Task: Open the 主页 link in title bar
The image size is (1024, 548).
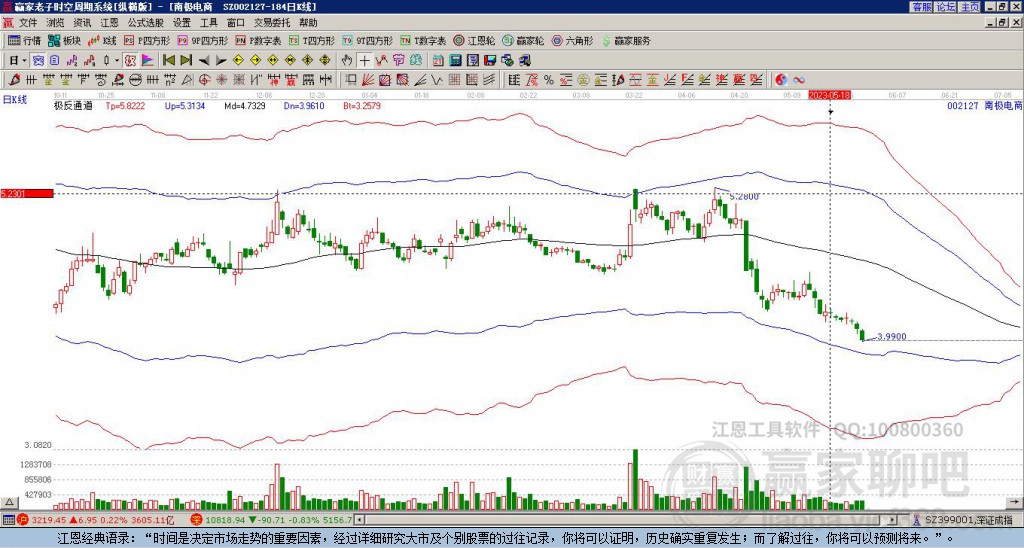Action: tap(969, 7)
